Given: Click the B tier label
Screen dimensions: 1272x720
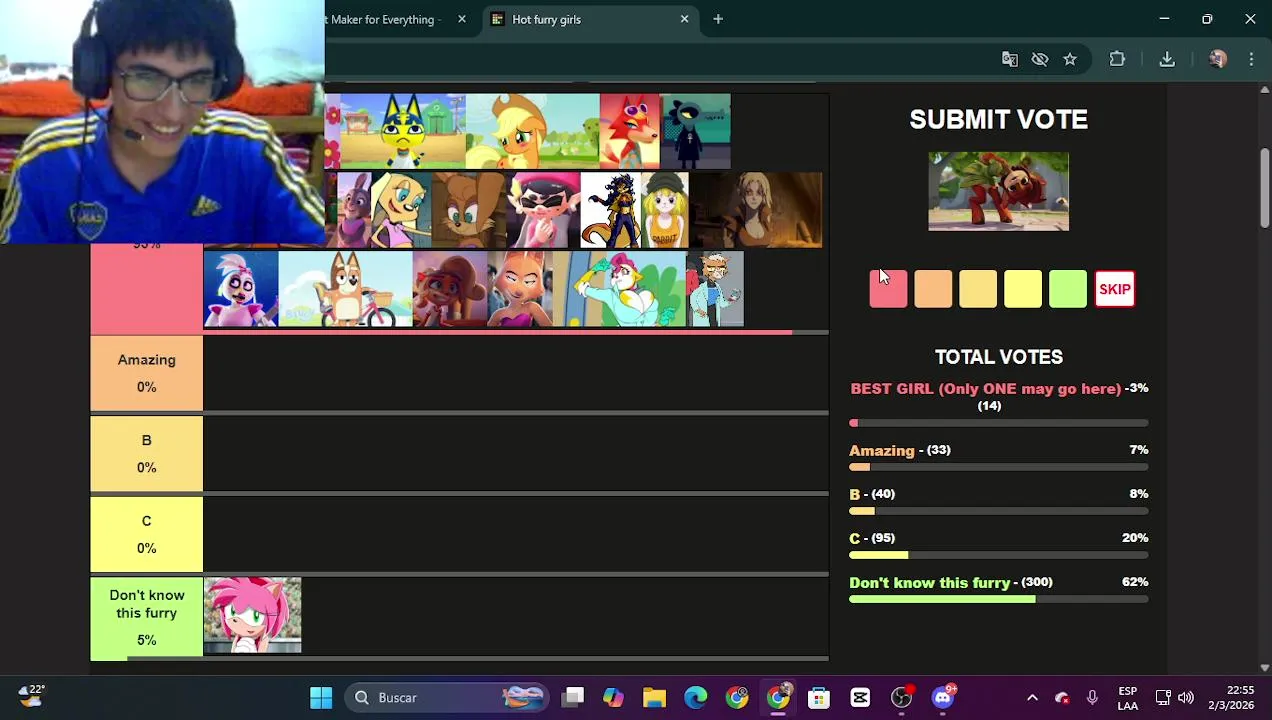Looking at the screenshot, I should click(146, 454).
